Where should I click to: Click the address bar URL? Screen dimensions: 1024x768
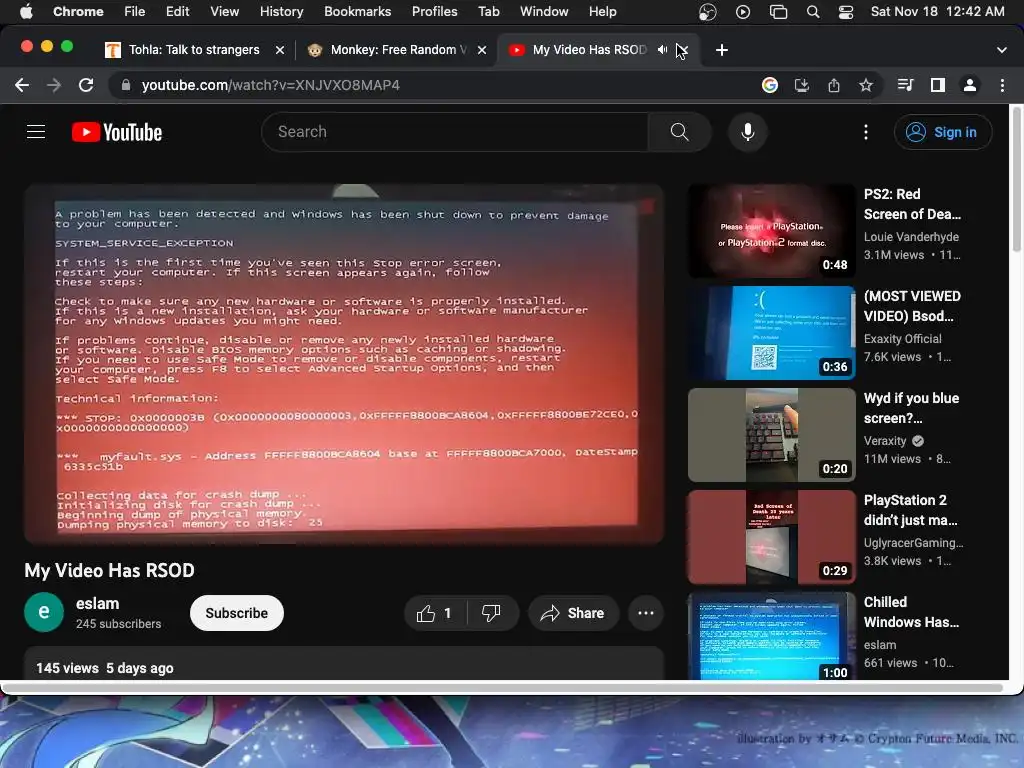coord(270,85)
